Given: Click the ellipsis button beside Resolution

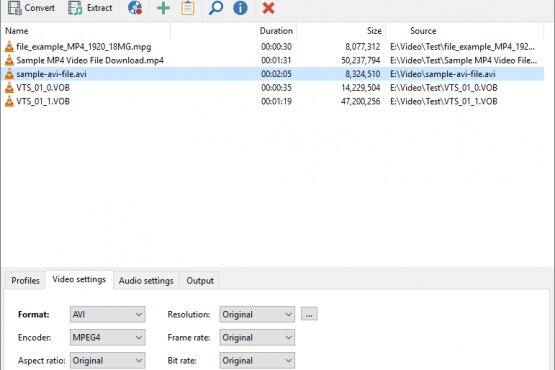Looking at the screenshot, I should click(x=309, y=314).
